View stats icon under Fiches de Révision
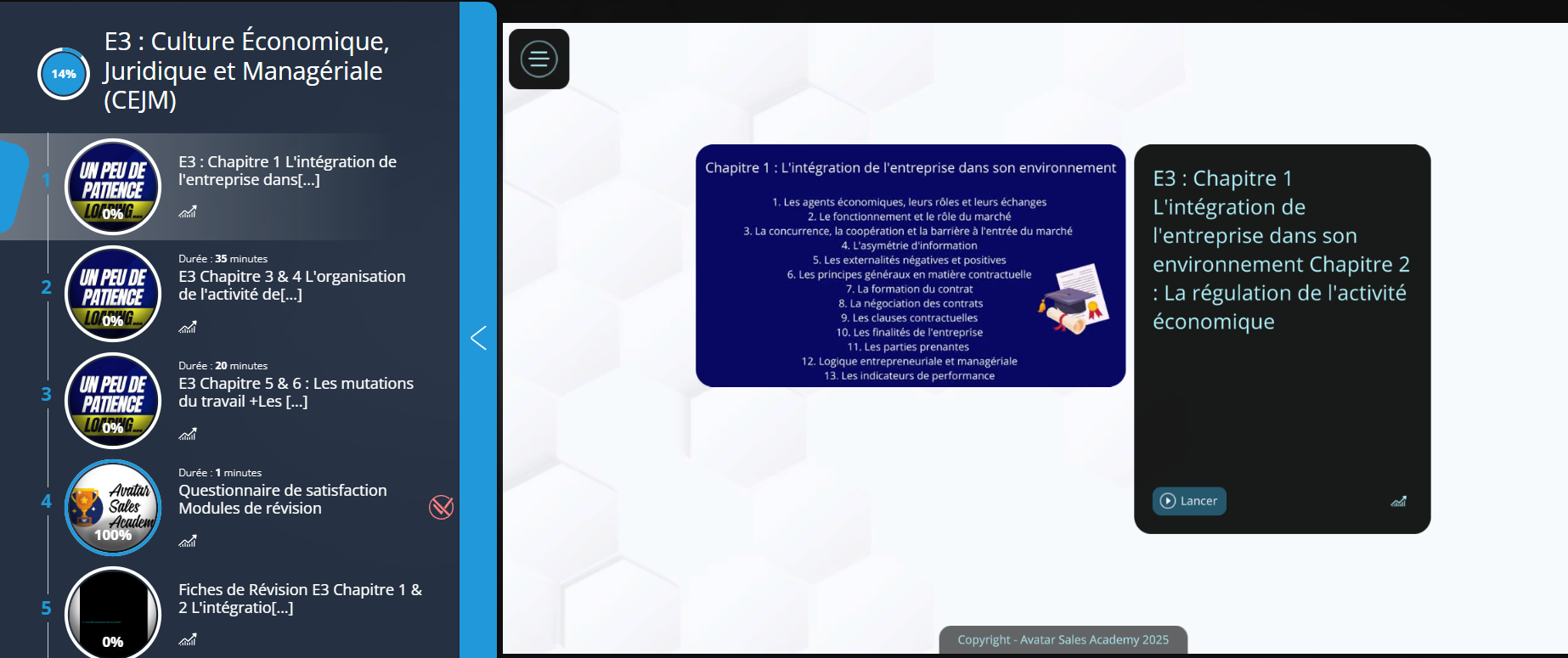The width and height of the screenshot is (1568, 658). coord(188,639)
